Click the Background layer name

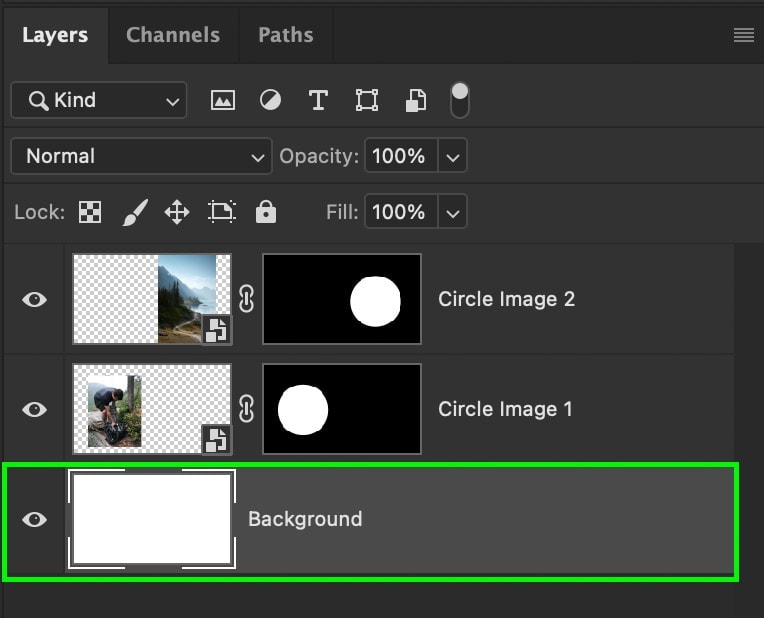coord(305,520)
